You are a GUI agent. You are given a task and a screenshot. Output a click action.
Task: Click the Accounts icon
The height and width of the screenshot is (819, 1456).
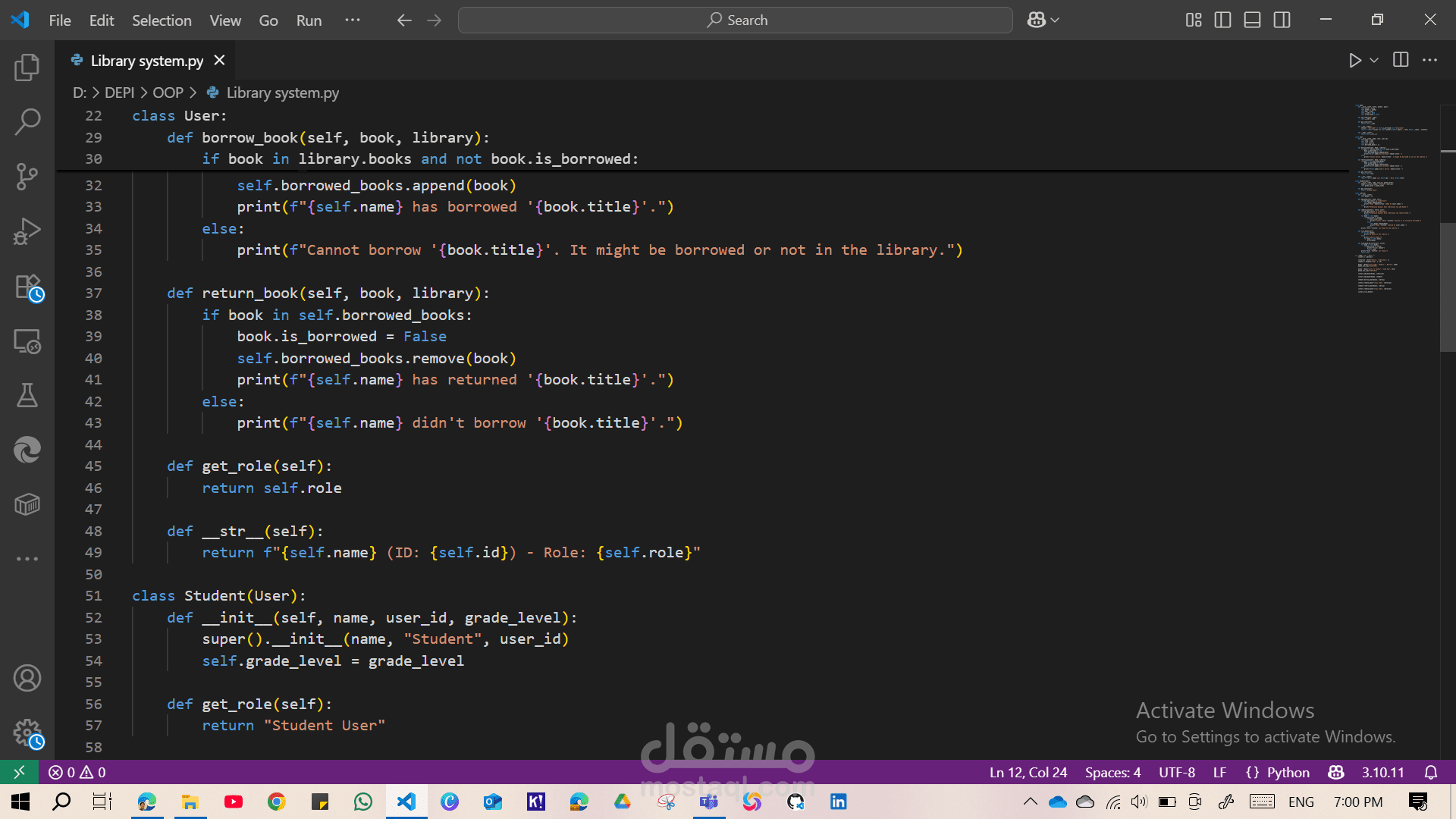27,678
